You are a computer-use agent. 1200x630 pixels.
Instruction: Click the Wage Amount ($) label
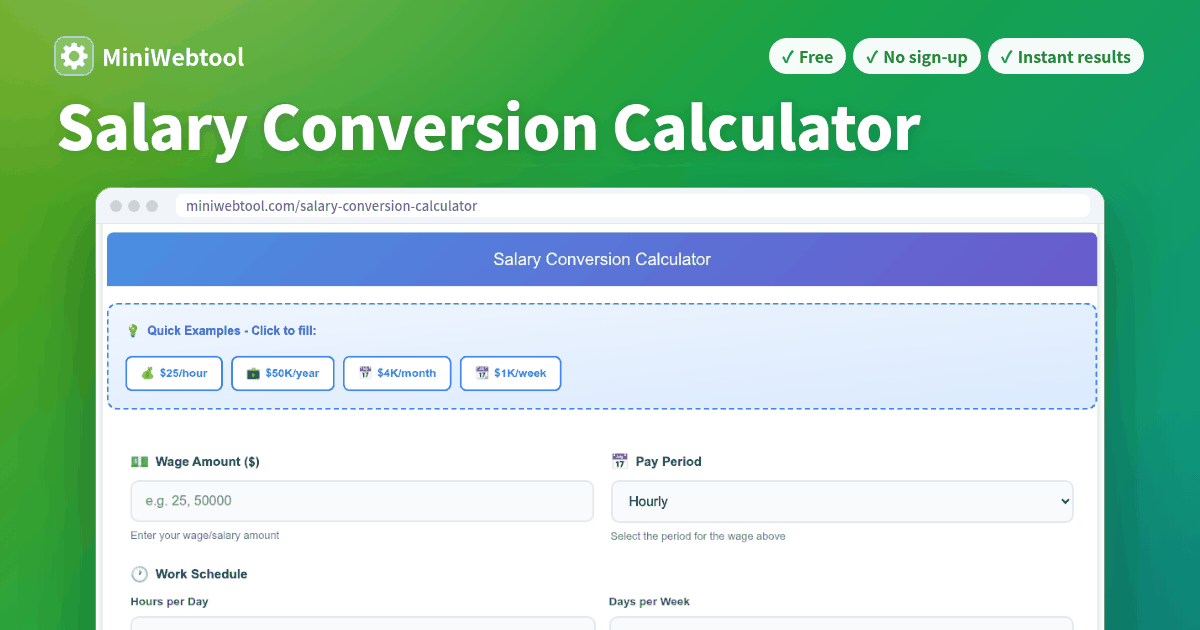[208, 461]
